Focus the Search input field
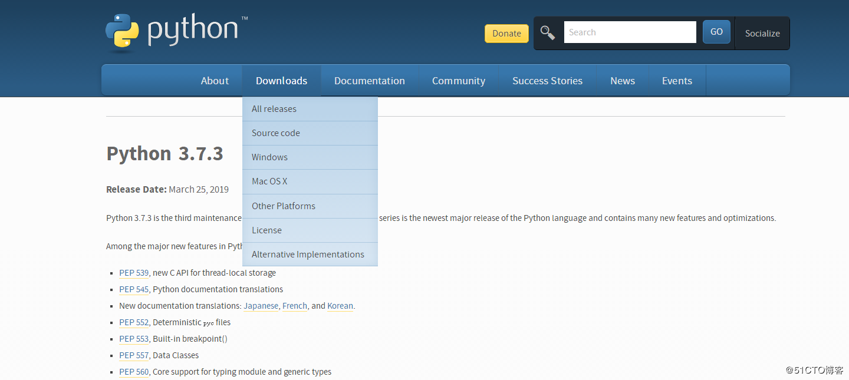The image size is (849, 380). (x=630, y=32)
